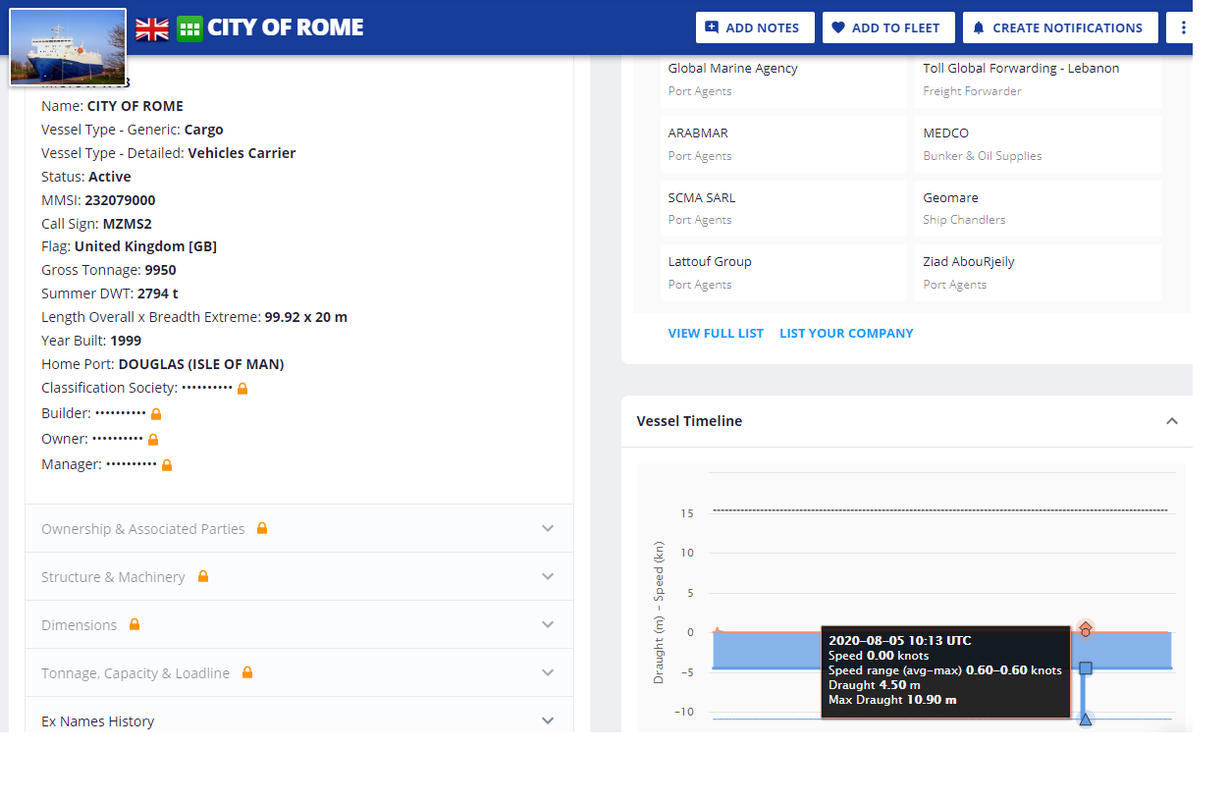
Task: Click the Status value Active
Action: pyautogui.click(x=110, y=176)
